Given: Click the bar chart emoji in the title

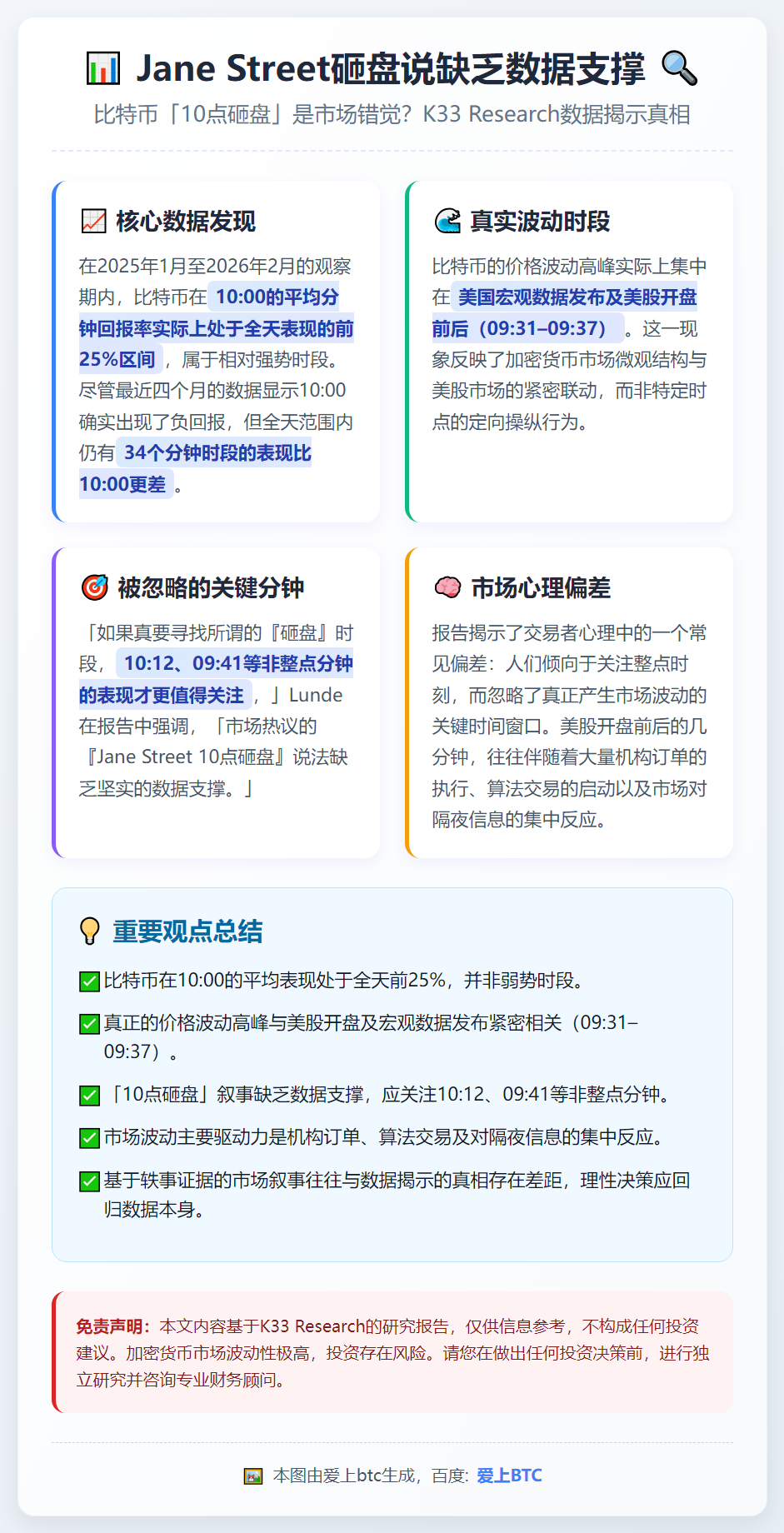Looking at the screenshot, I should click(x=103, y=68).
